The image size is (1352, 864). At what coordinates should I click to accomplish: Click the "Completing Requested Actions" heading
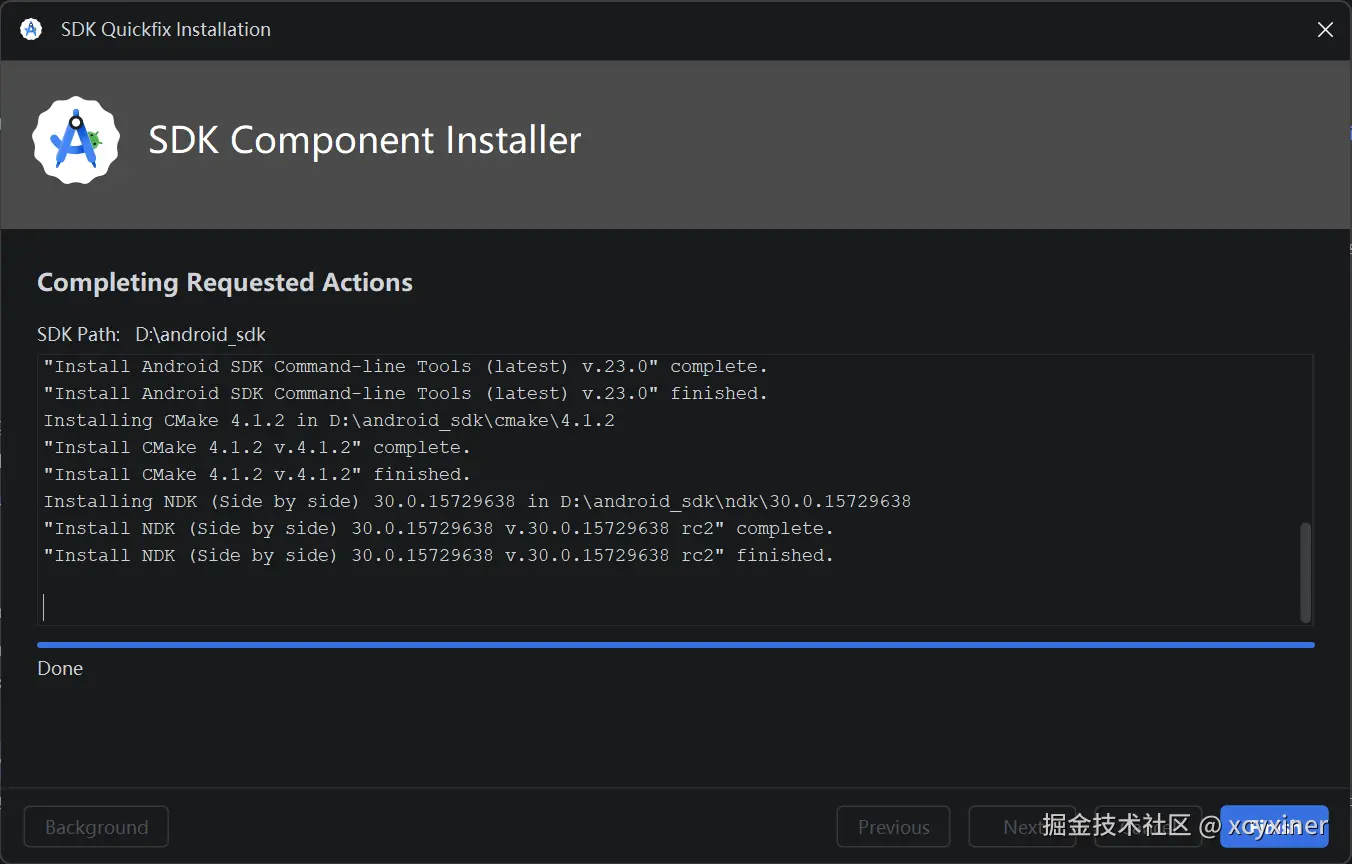click(x=225, y=283)
